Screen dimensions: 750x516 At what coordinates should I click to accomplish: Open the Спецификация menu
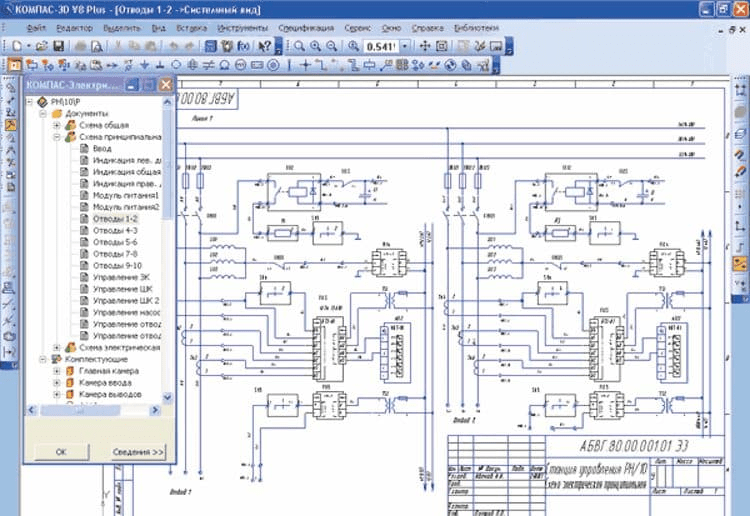(306, 28)
